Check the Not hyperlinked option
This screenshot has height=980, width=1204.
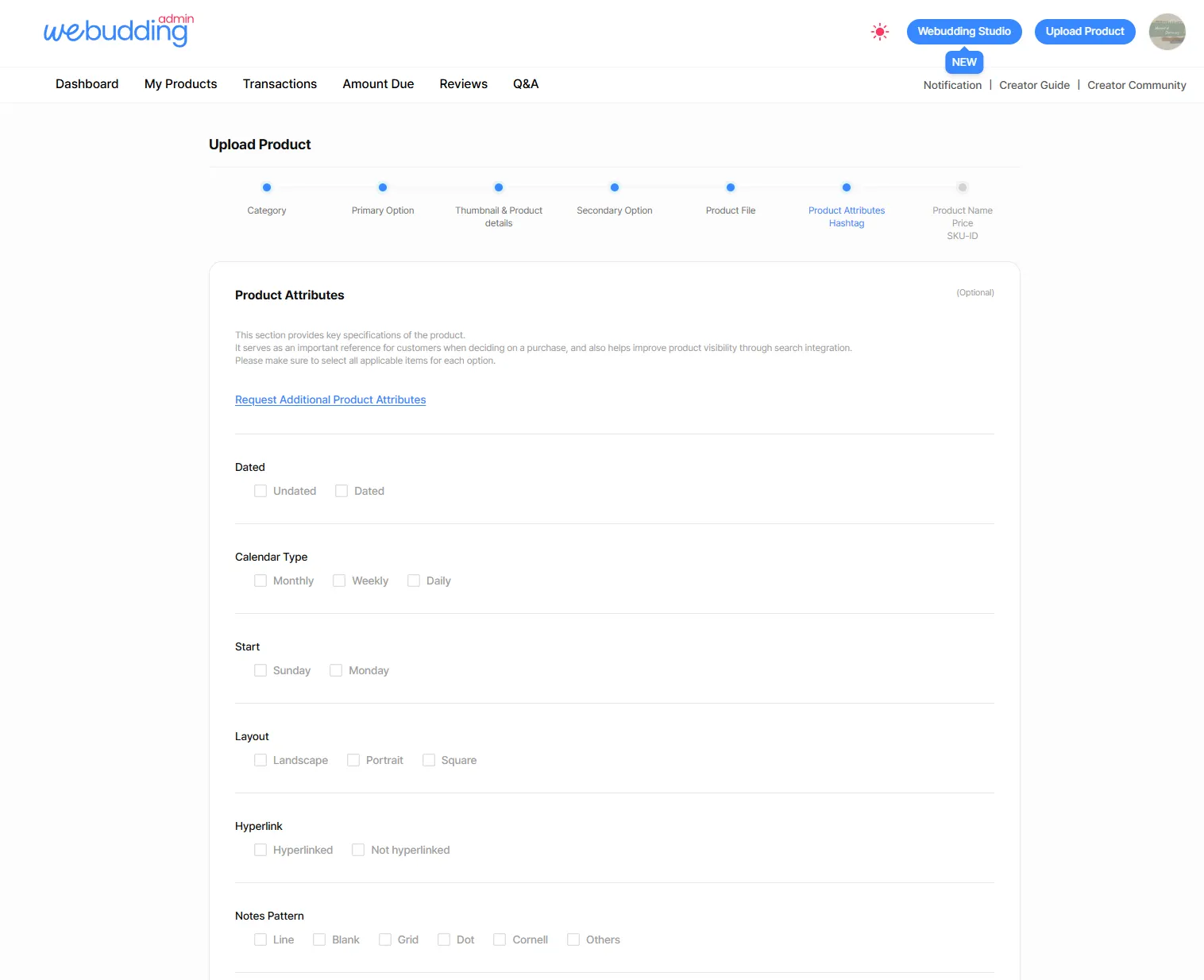pos(358,850)
